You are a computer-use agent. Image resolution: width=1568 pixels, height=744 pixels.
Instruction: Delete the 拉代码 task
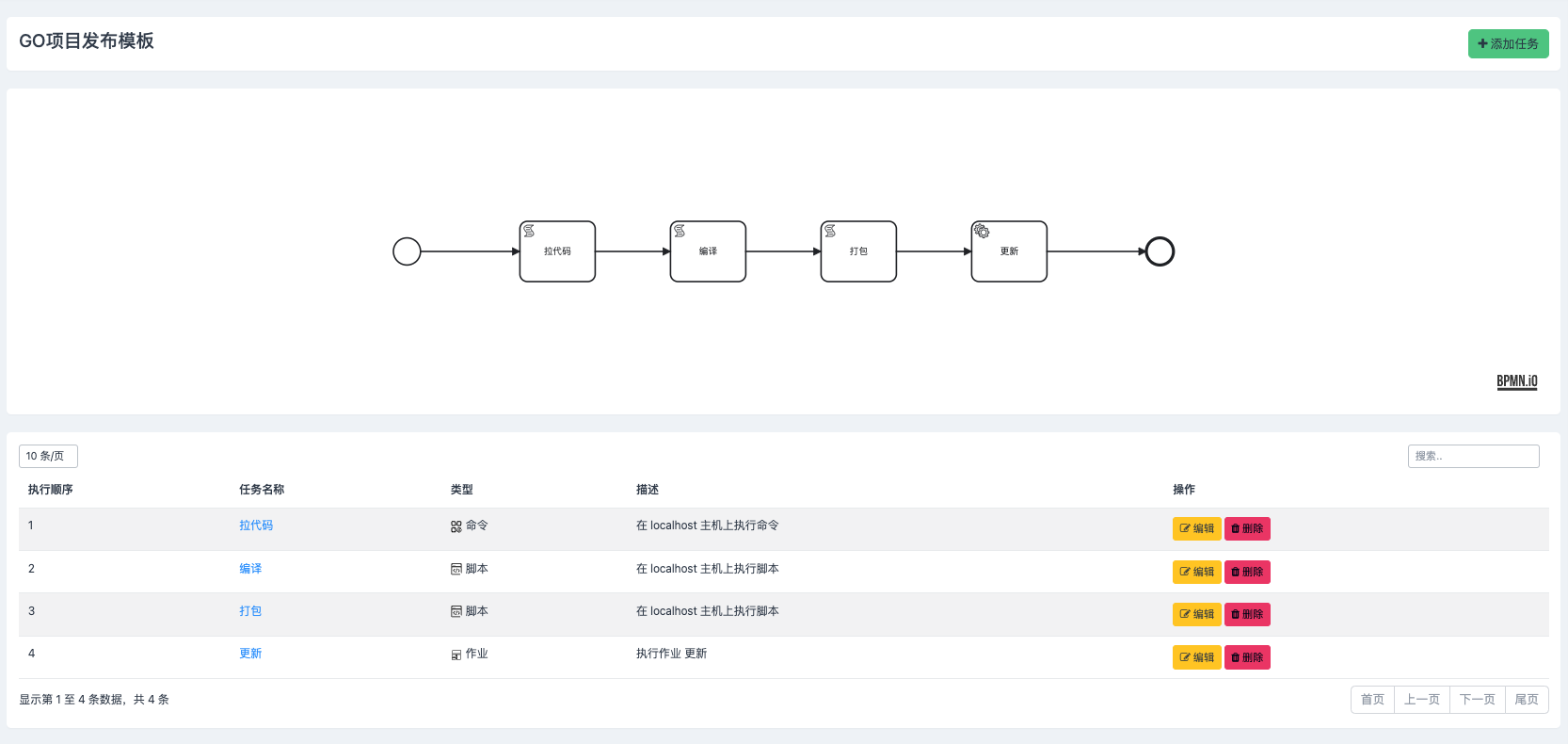(x=1247, y=529)
